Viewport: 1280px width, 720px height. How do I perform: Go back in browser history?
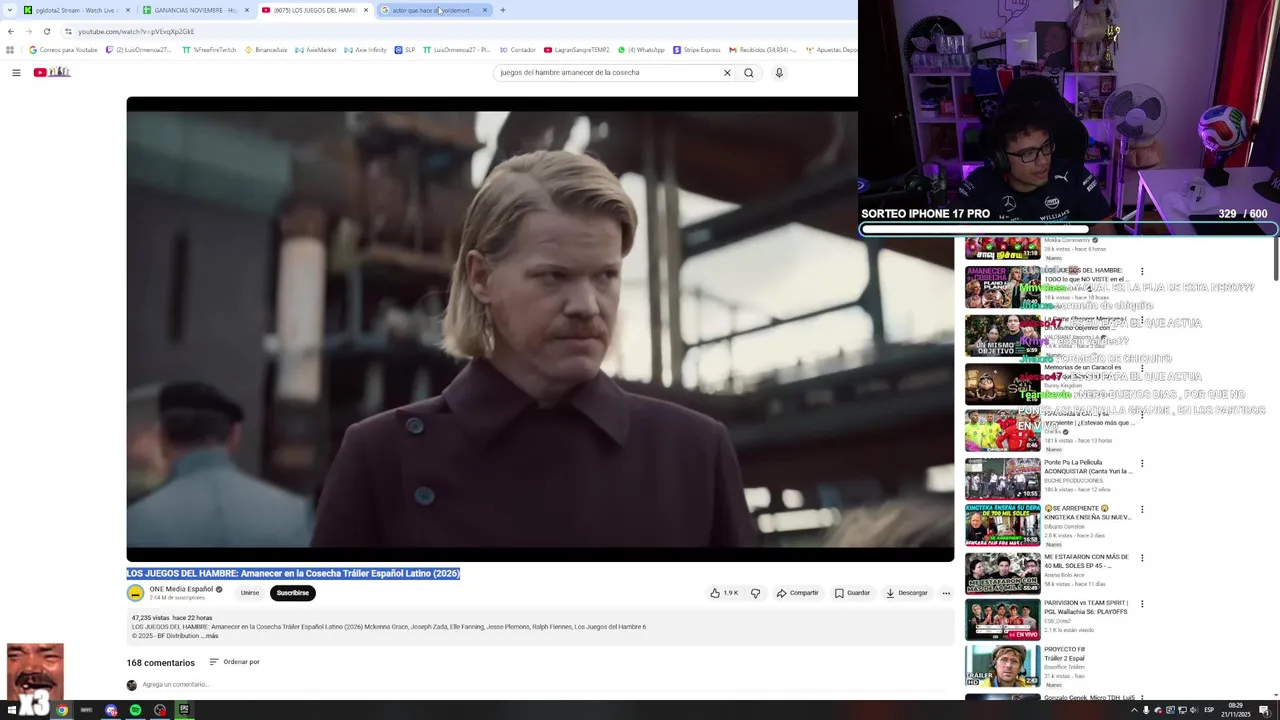point(11,31)
